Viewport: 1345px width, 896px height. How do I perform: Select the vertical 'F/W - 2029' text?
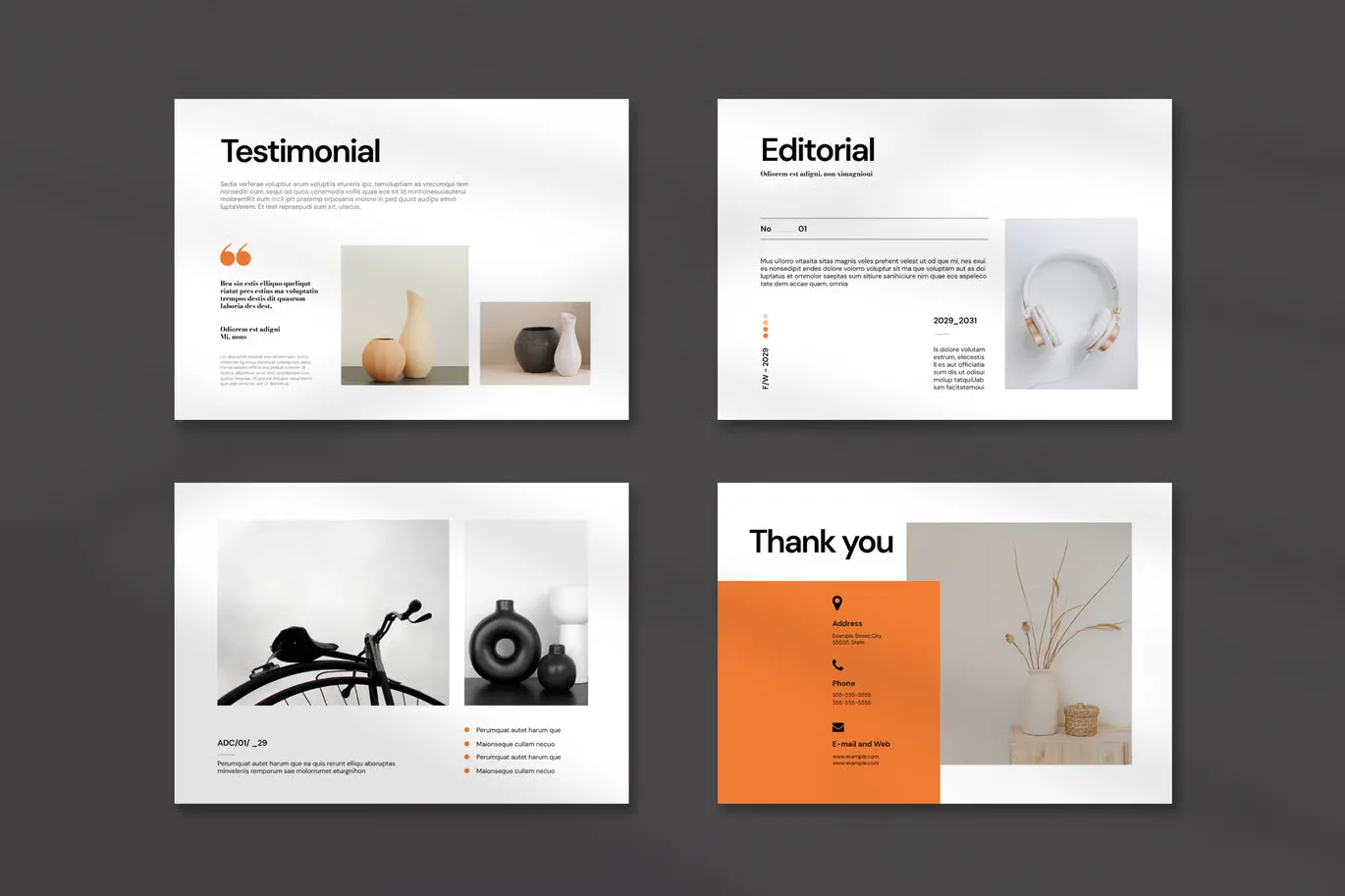coord(766,369)
